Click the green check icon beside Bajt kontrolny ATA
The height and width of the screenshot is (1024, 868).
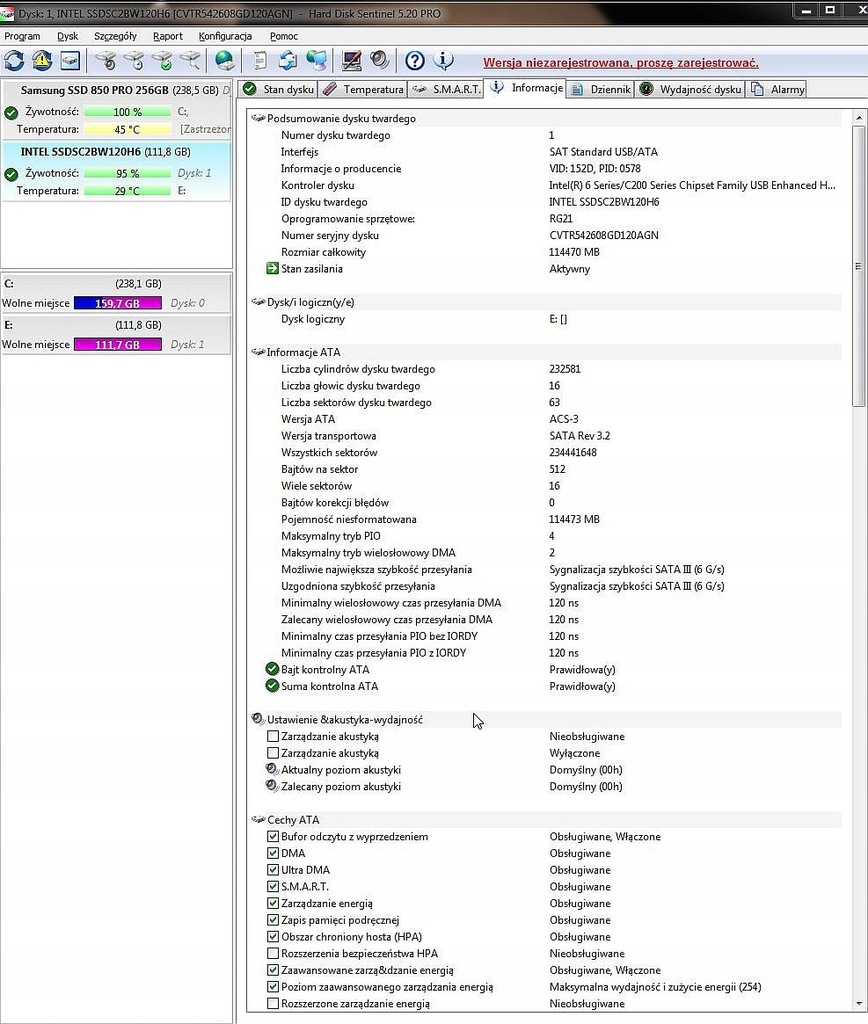(272, 669)
